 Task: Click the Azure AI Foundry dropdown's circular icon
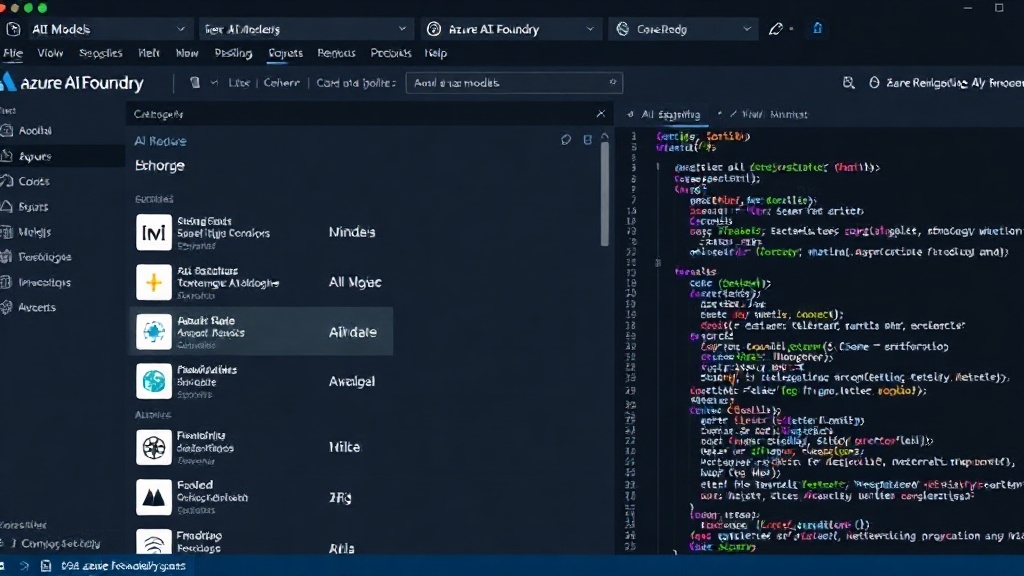(x=434, y=29)
